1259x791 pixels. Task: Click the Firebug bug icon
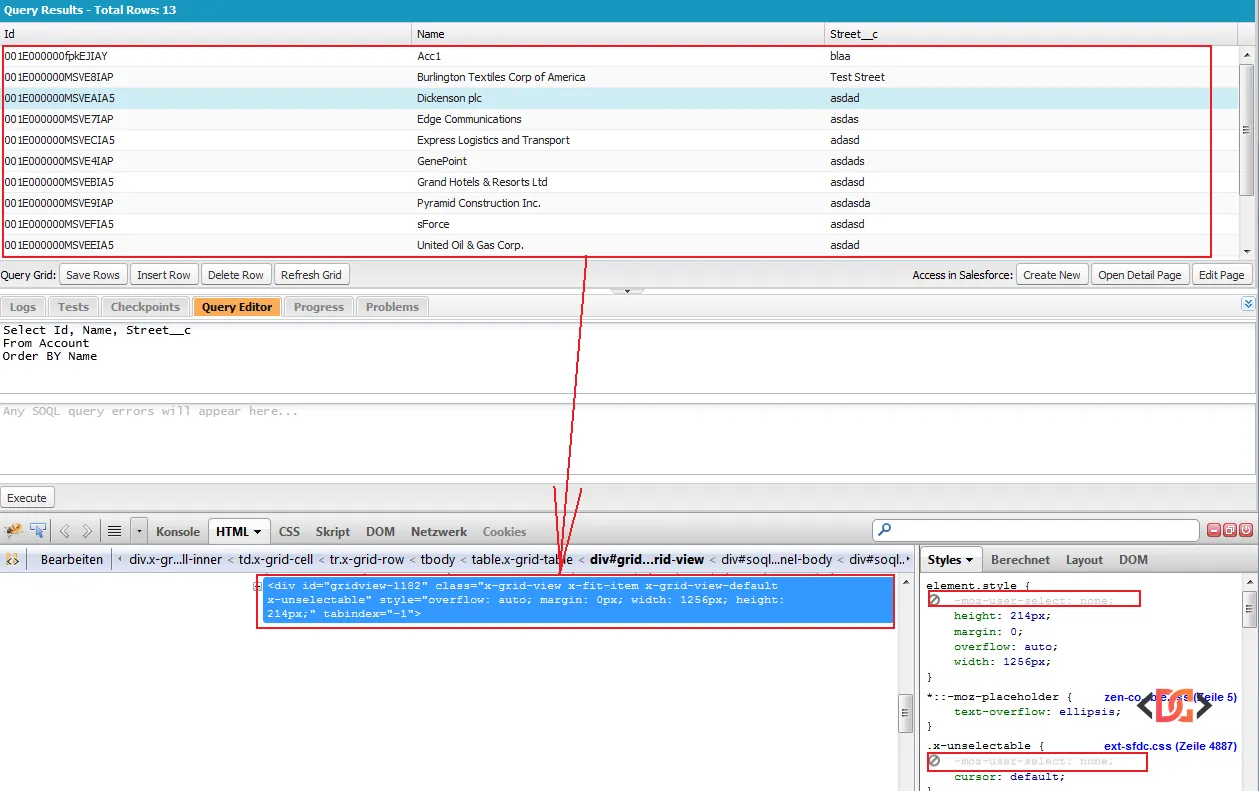[13, 531]
